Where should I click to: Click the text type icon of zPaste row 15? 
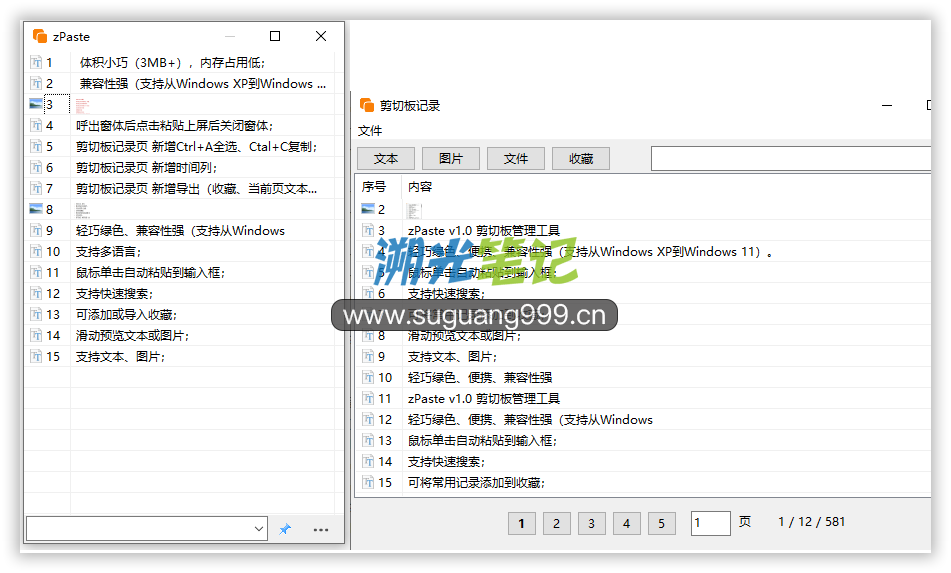click(36, 357)
